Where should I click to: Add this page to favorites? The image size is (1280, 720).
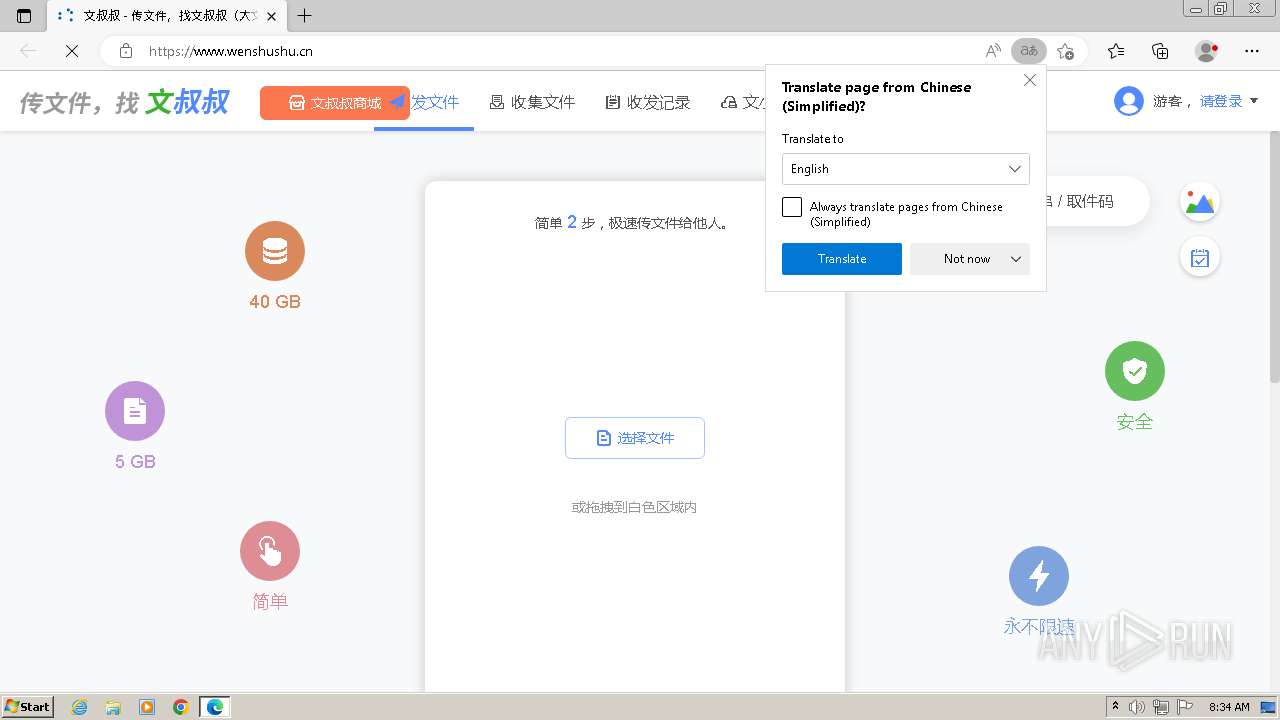[x=1066, y=51]
